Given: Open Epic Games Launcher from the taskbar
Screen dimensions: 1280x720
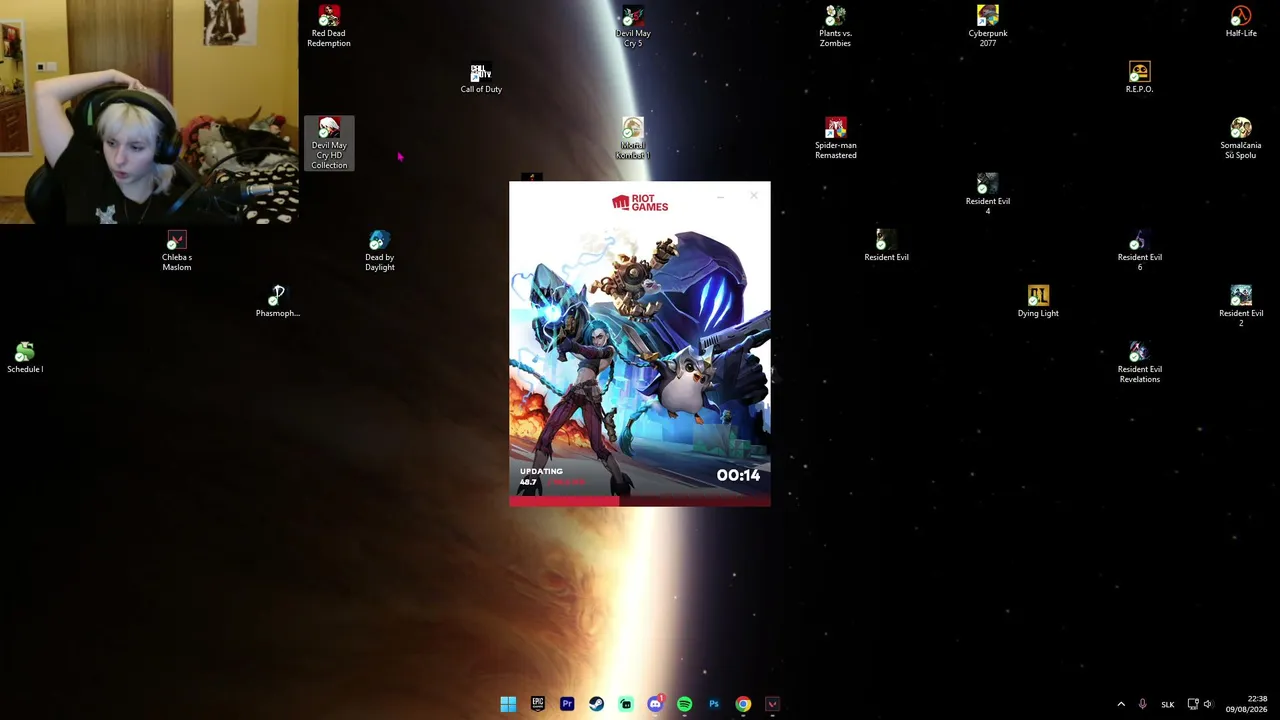Looking at the screenshot, I should (x=537, y=704).
